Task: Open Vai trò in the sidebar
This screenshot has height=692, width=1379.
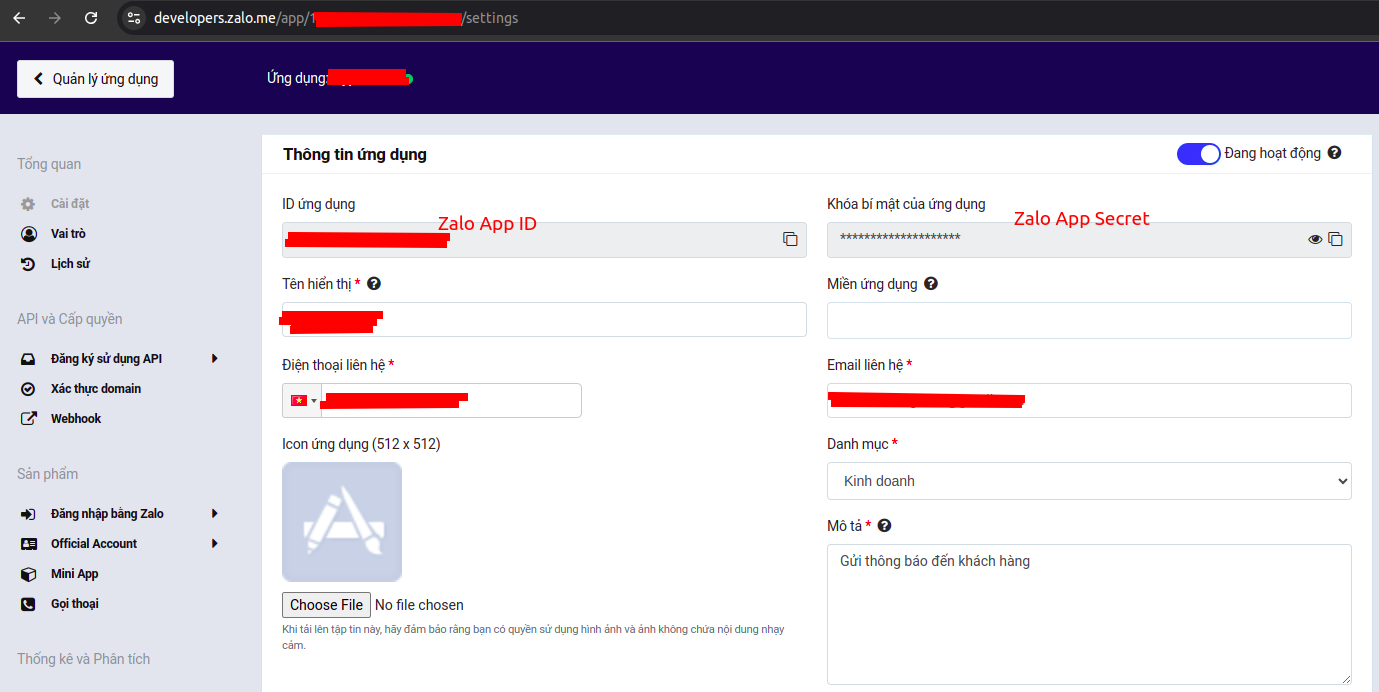Action: tap(69, 234)
